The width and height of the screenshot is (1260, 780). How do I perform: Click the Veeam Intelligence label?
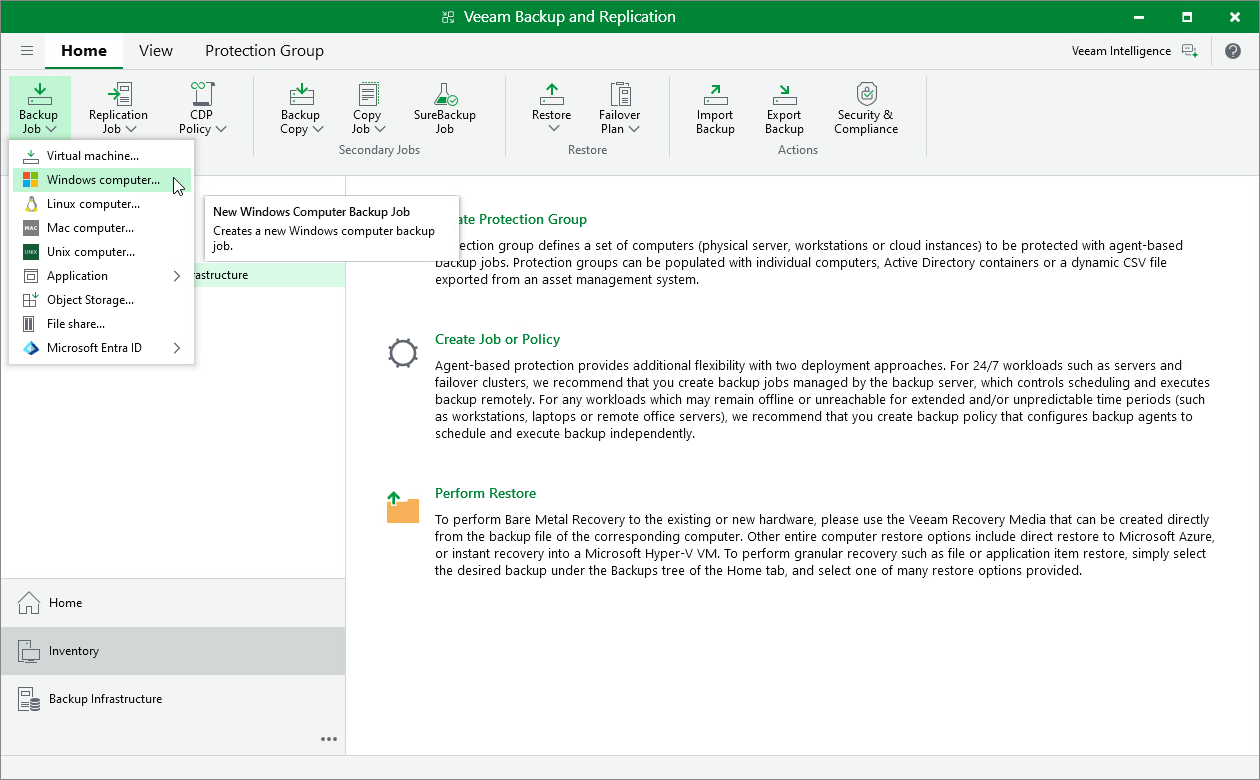click(x=1121, y=51)
